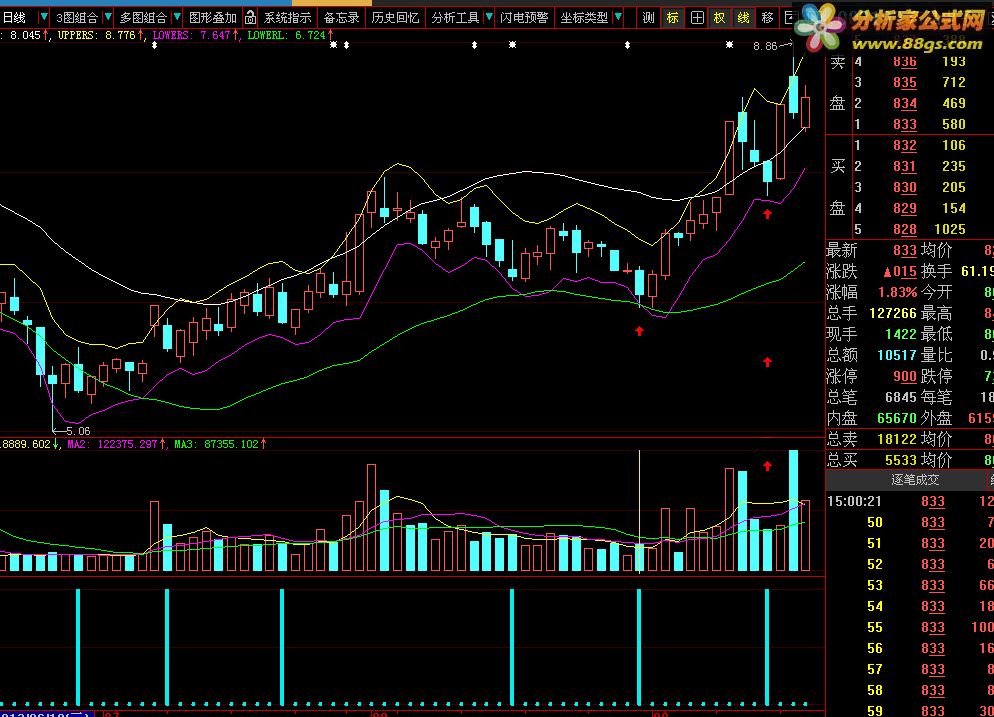Image resolution: width=994 pixels, height=717 pixels.
Task: Click the 最新 price value 833
Action: (905, 250)
